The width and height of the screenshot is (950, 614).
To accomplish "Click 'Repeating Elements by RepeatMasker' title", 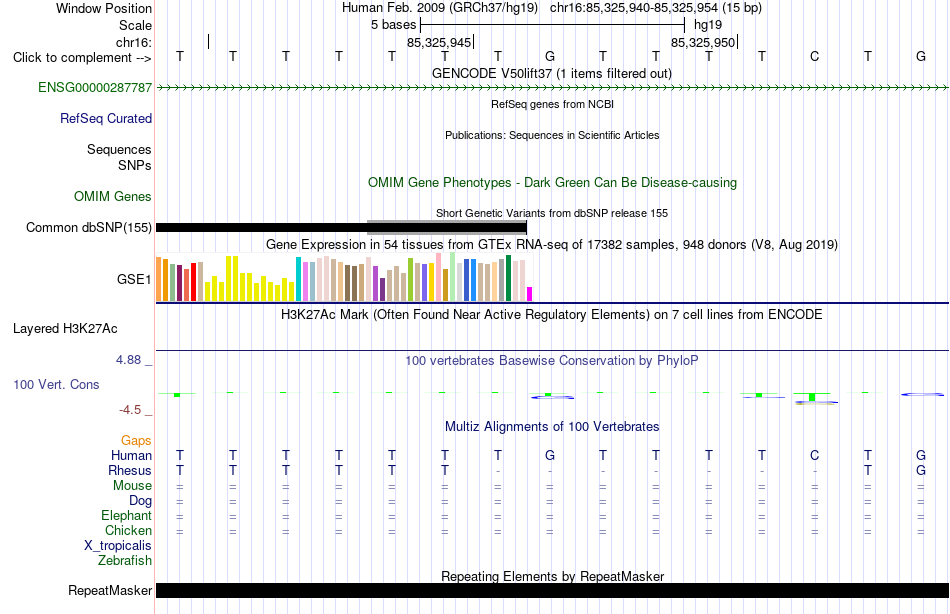I will [x=553, y=576].
